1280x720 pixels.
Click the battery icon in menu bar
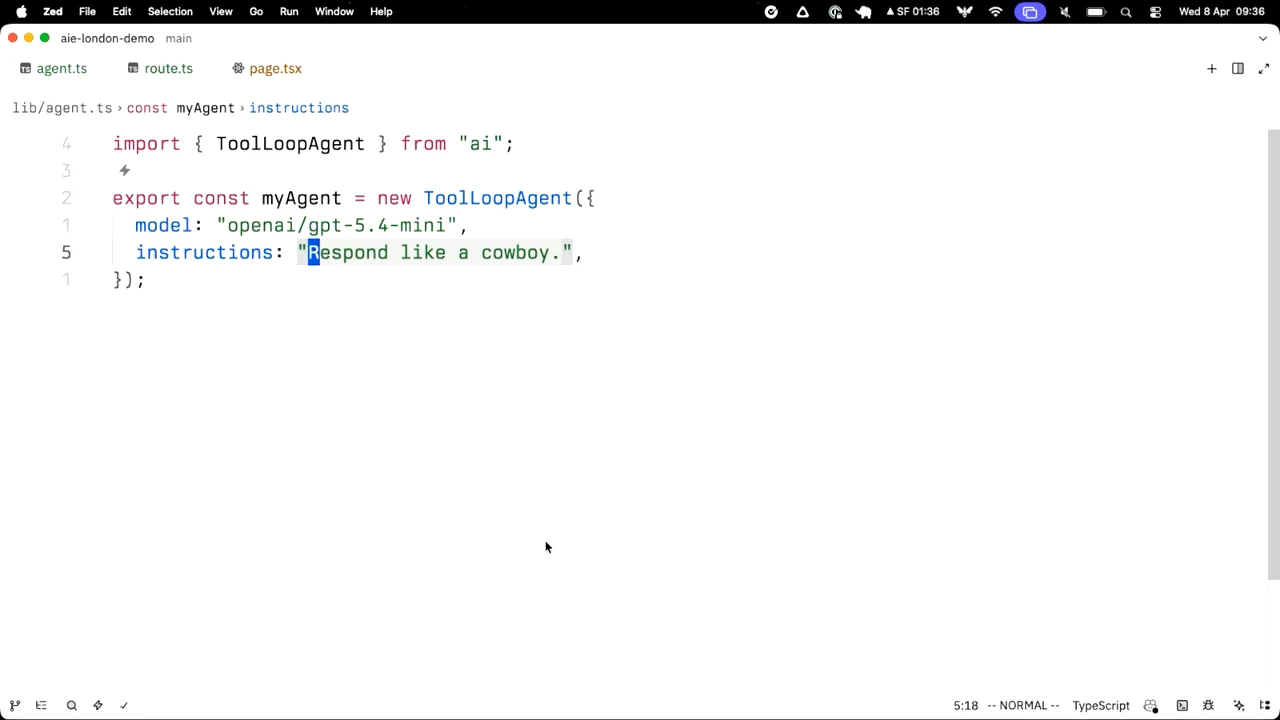click(1096, 12)
